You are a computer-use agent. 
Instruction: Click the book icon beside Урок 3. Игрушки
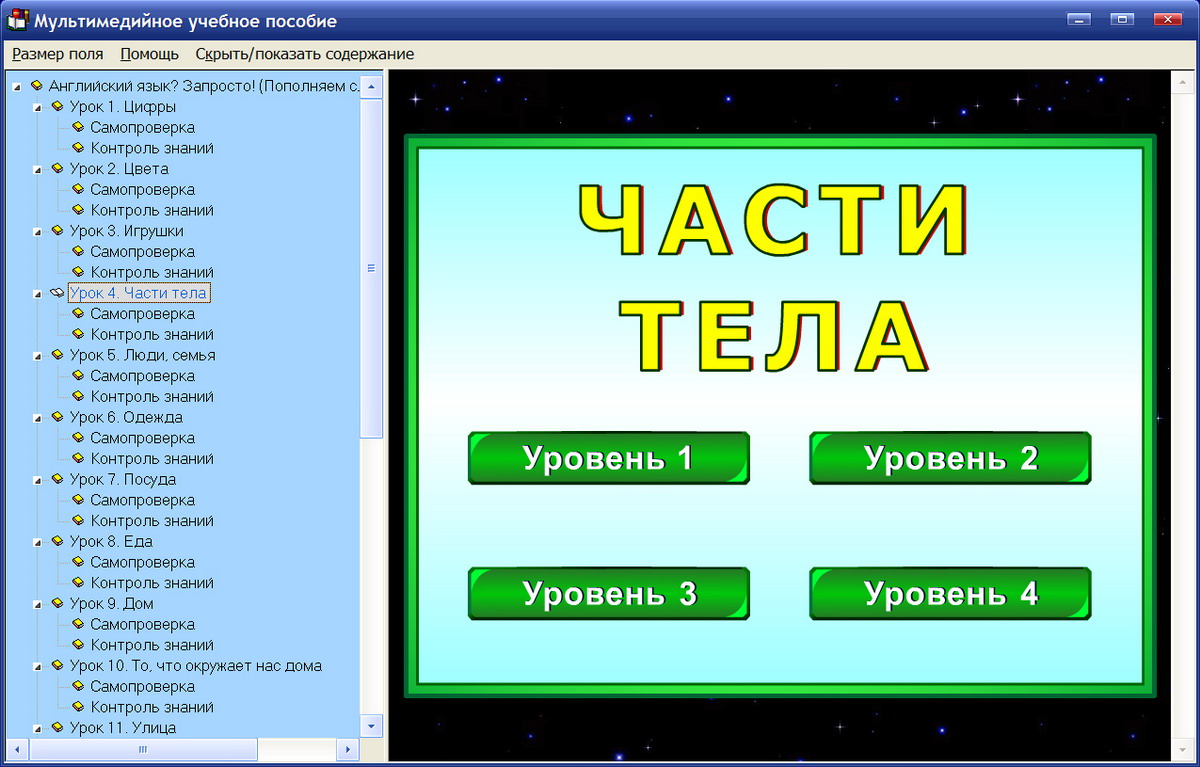57,230
